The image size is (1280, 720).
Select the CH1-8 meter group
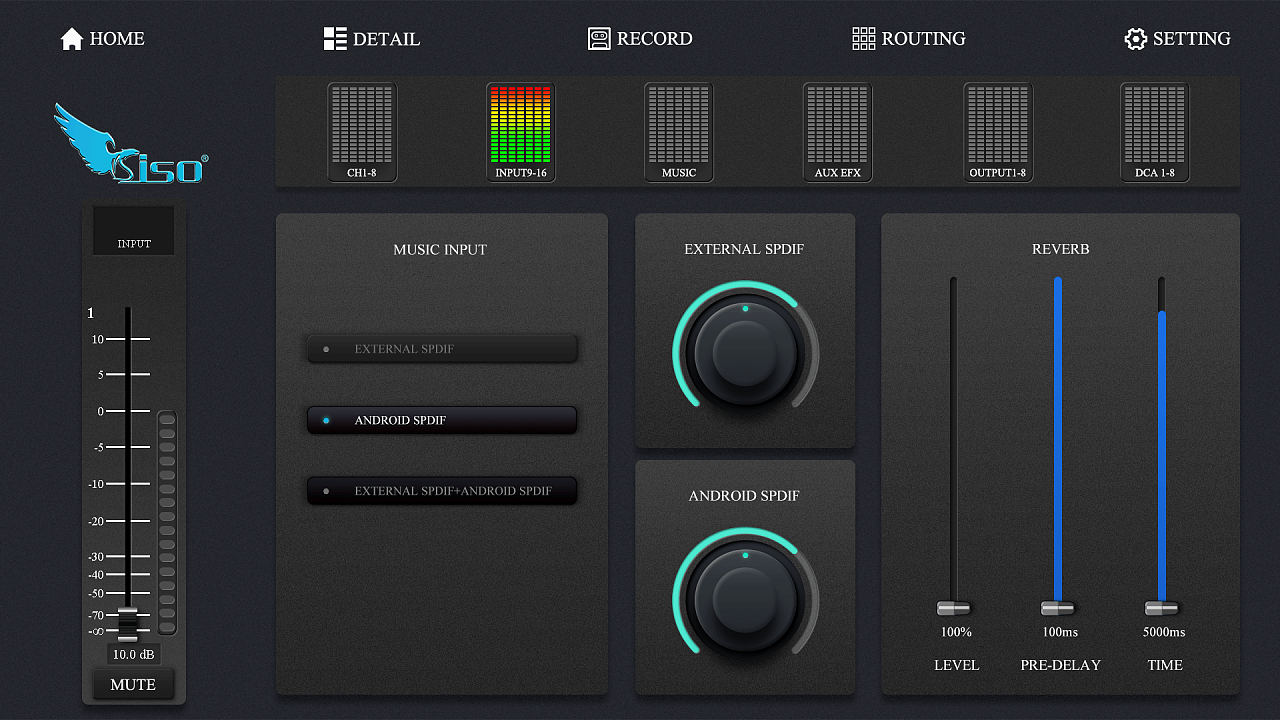[x=362, y=132]
